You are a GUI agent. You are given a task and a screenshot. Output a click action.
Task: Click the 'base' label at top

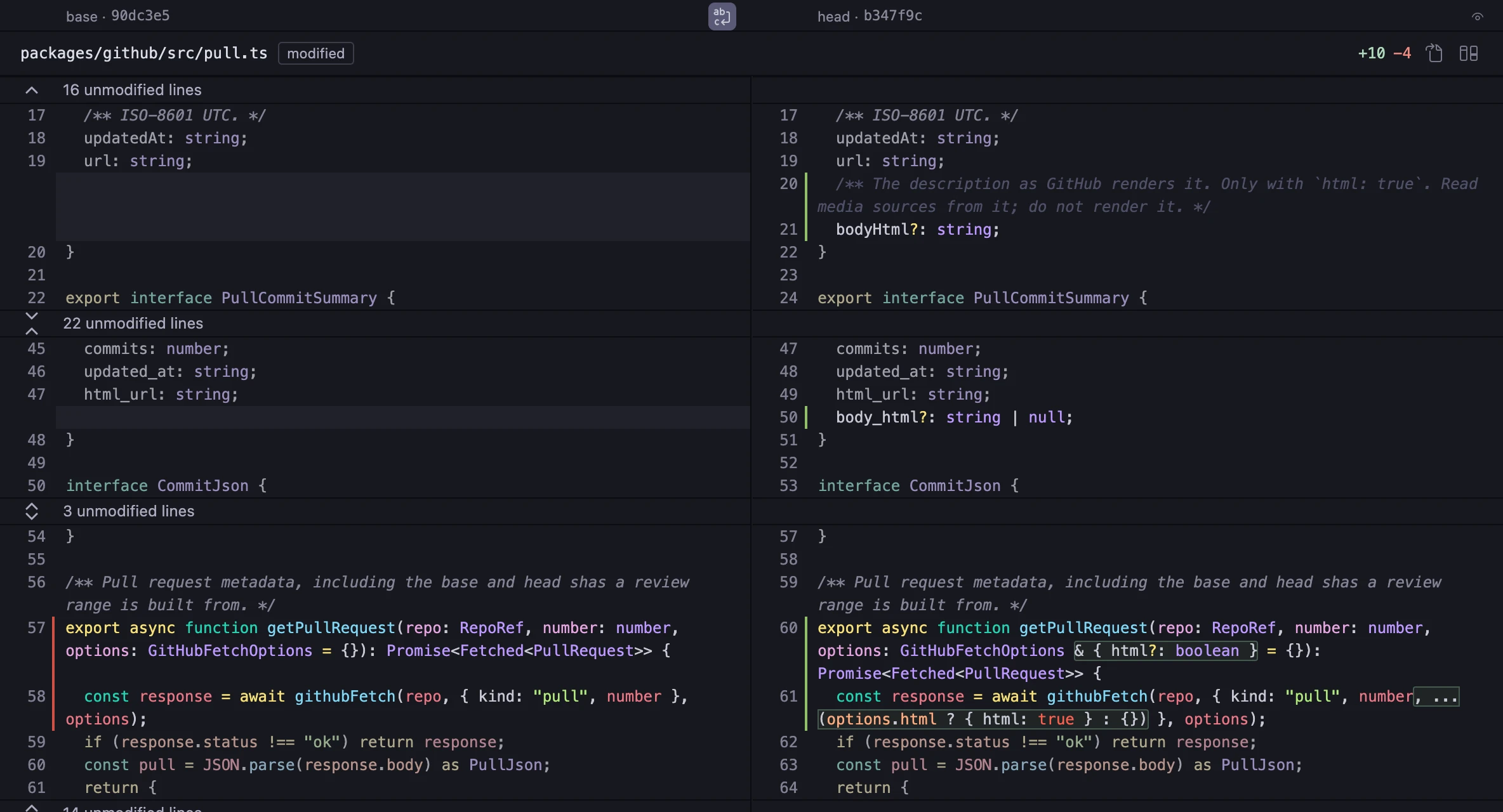point(81,16)
